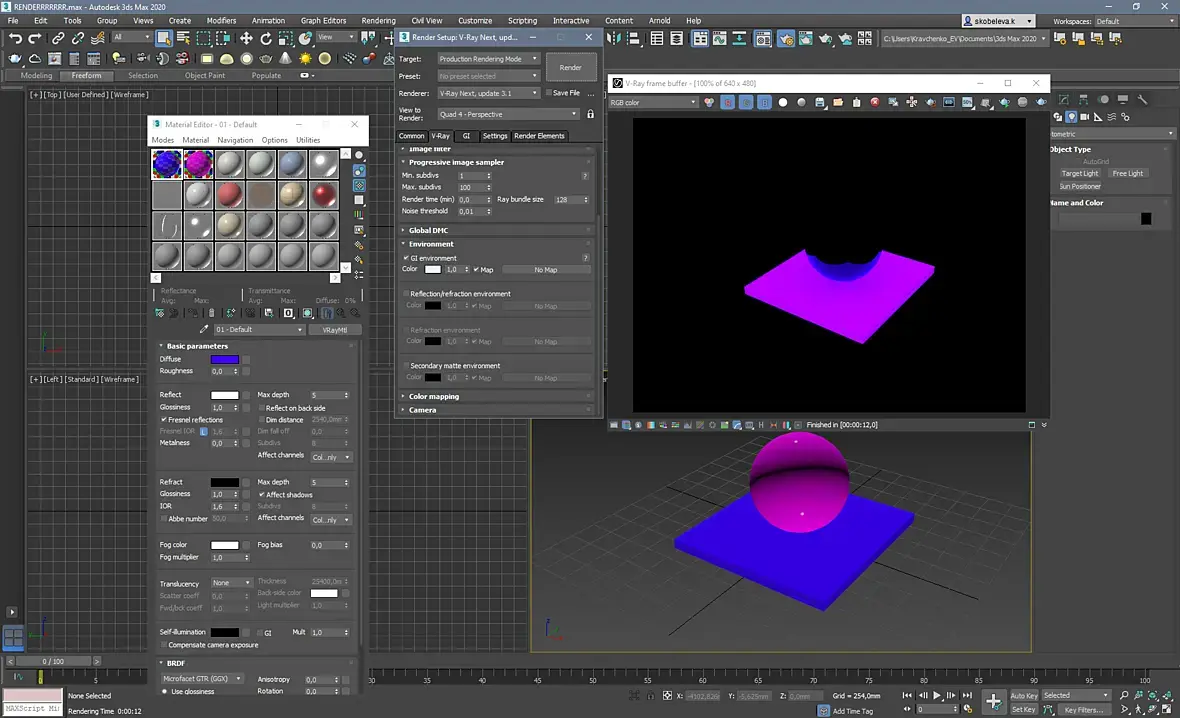
Task: Click the Select and Link chain icon
Action: click(58, 38)
